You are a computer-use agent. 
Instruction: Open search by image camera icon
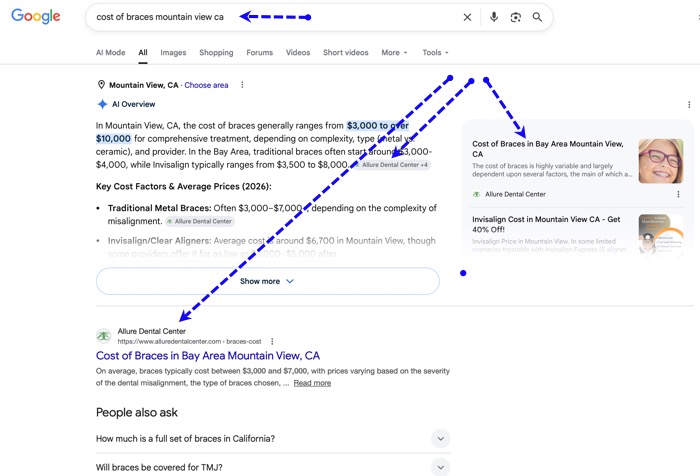tap(516, 17)
